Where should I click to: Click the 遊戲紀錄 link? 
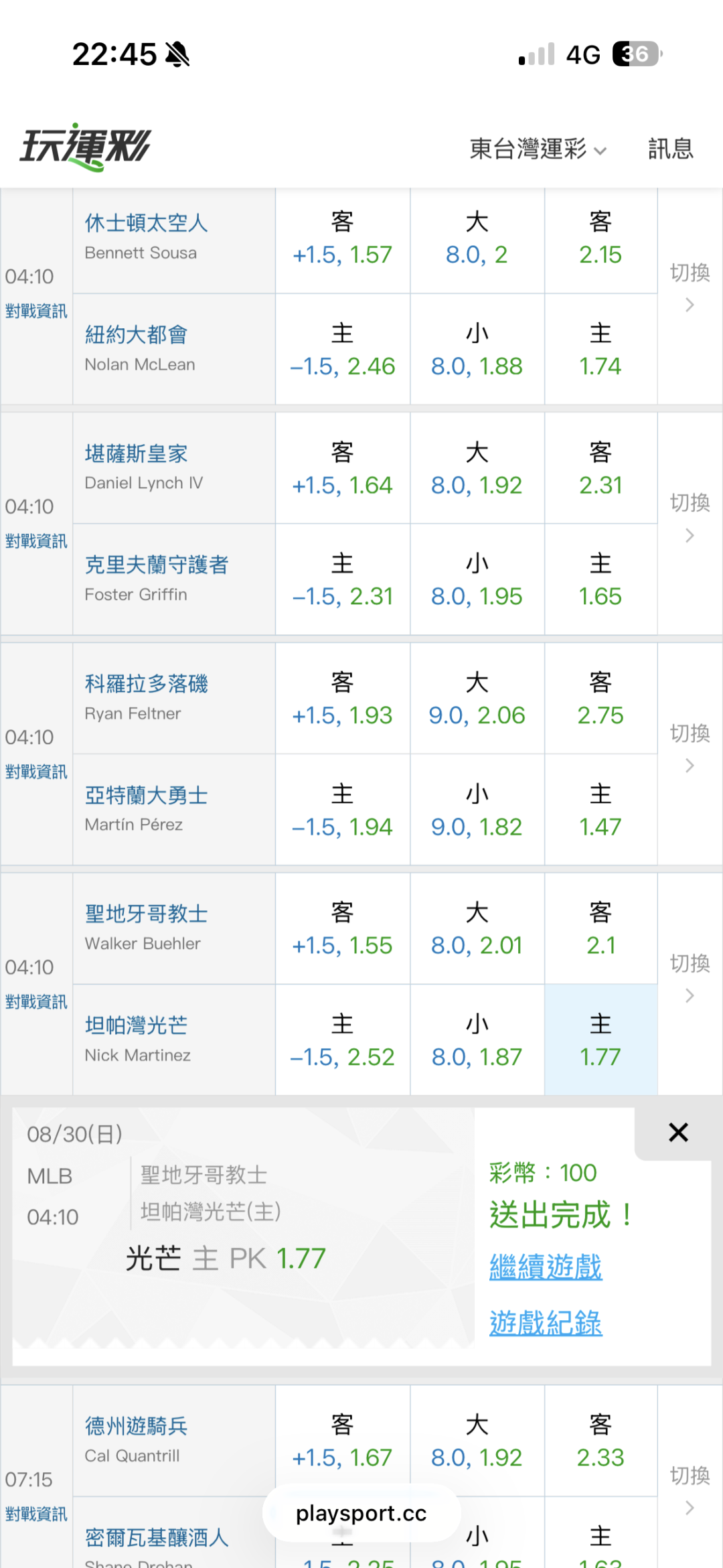[x=546, y=1323]
